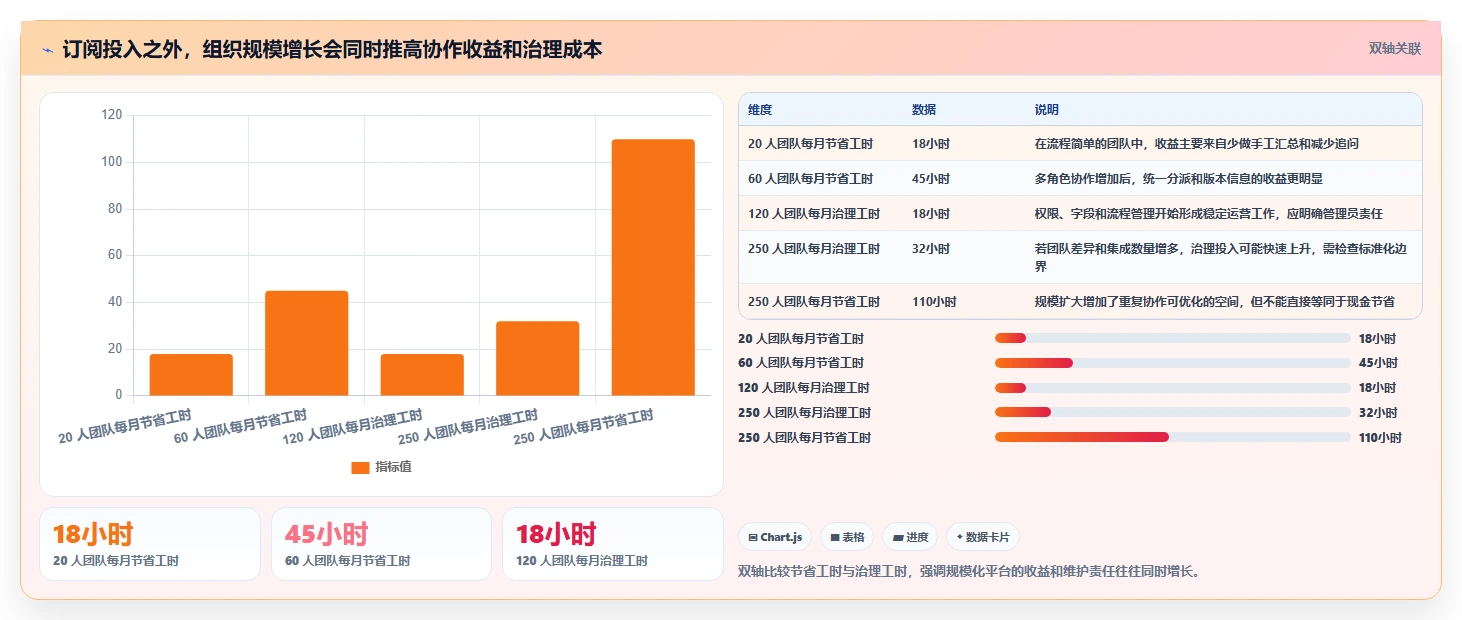Click the 表格 tag
Image resolution: width=1462 pixels, height=620 pixels.
pos(847,537)
